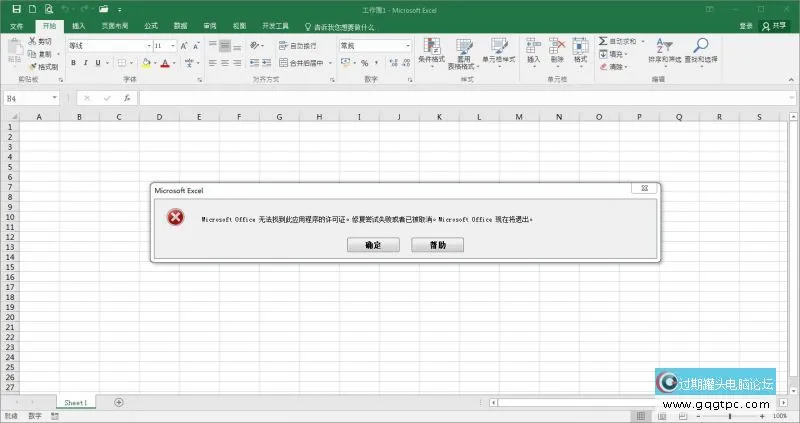Click the Print preview icon in quick access toolbar

click(x=48, y=9)
